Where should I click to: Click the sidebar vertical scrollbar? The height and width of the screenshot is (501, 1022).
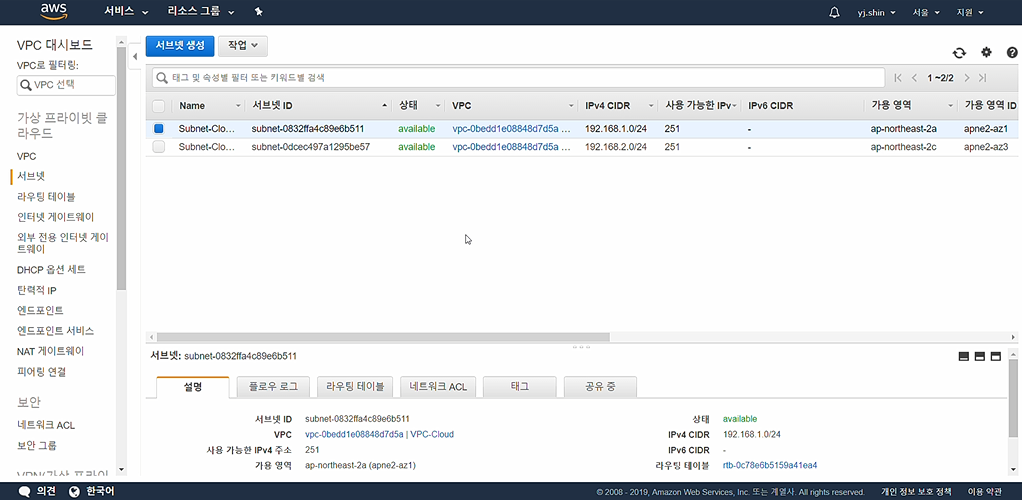pyautogui.click(x=121, y=168)
